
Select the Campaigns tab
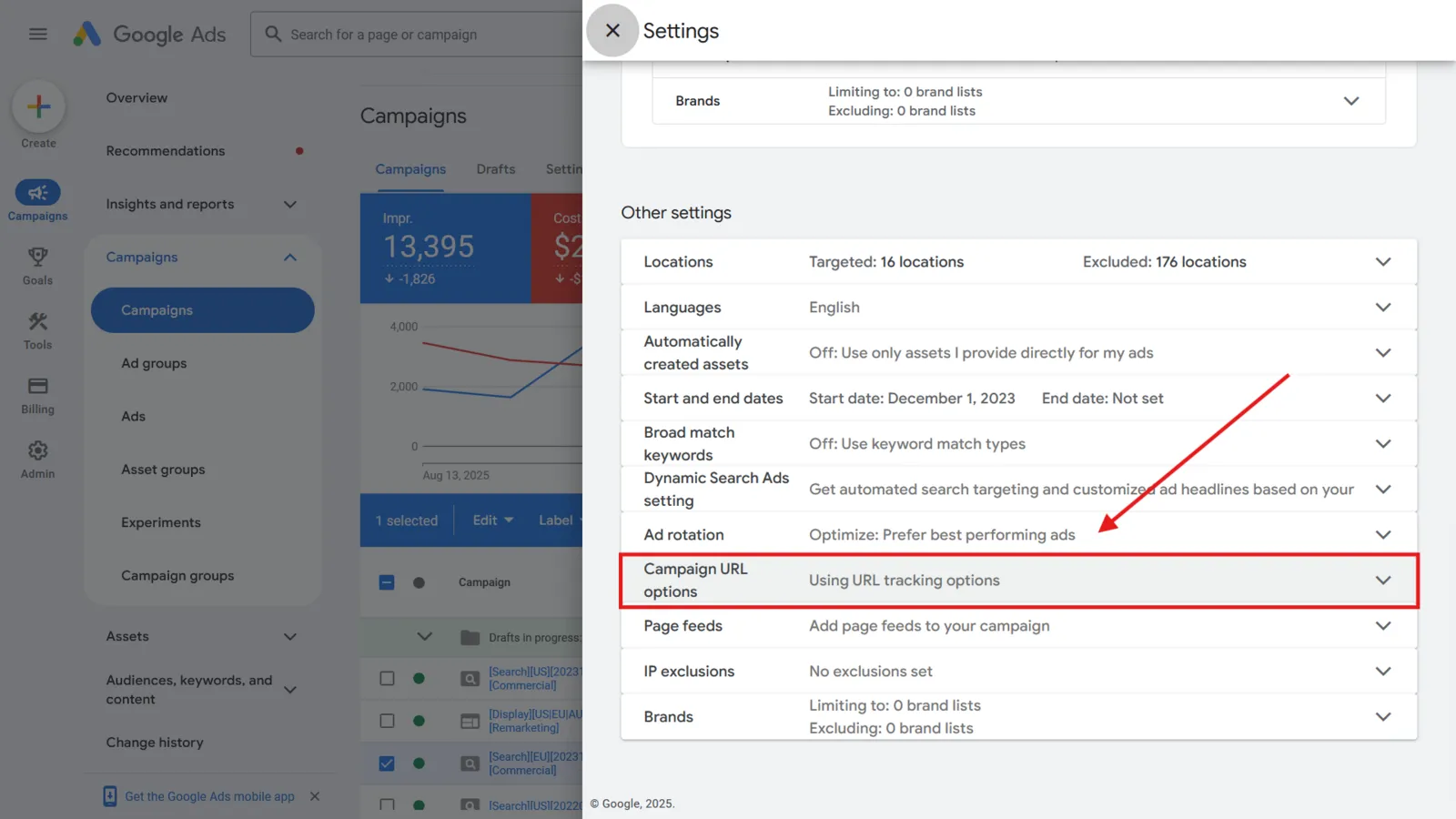click(x=410, y=169)
